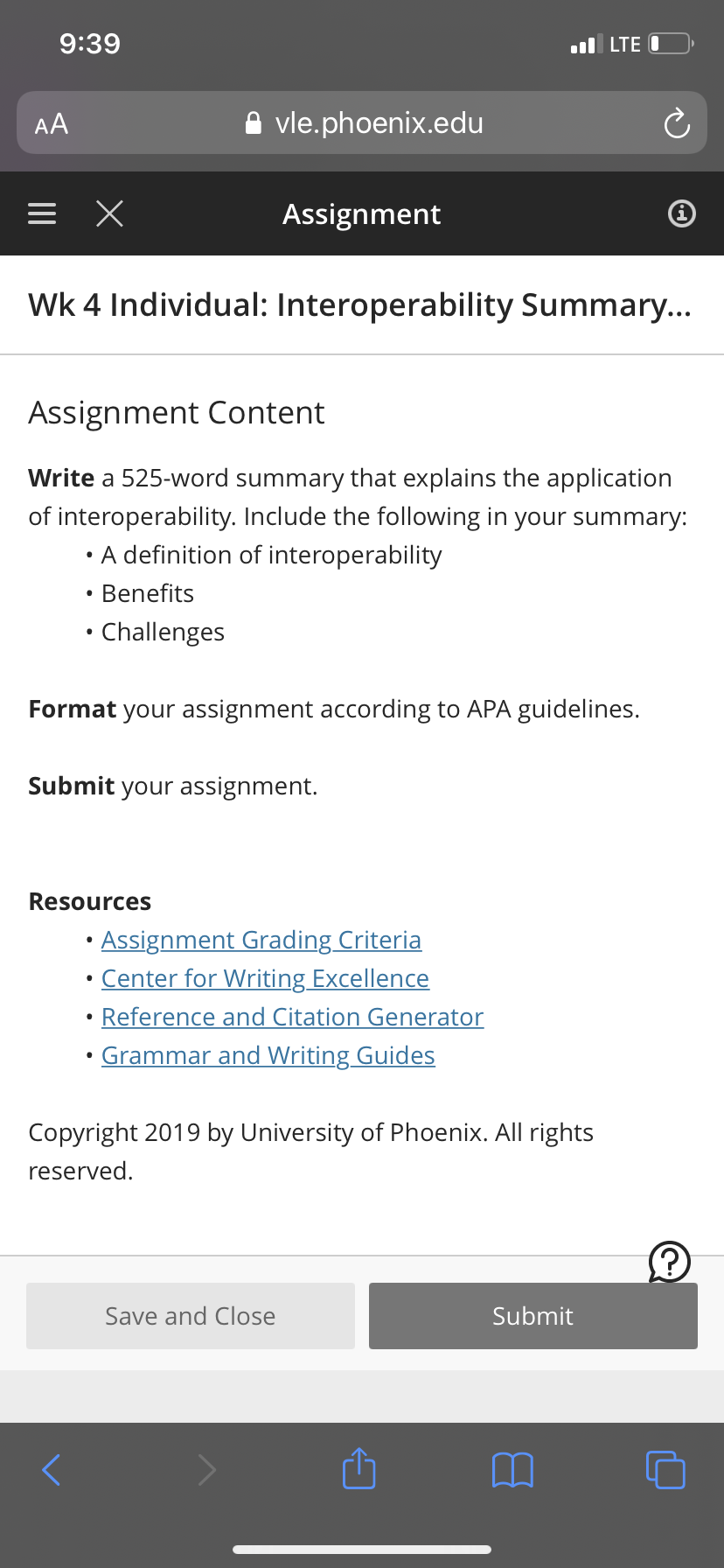Open Safari bookmarks
Viewport: 724px width, 1568px height.
(512, 1470)
